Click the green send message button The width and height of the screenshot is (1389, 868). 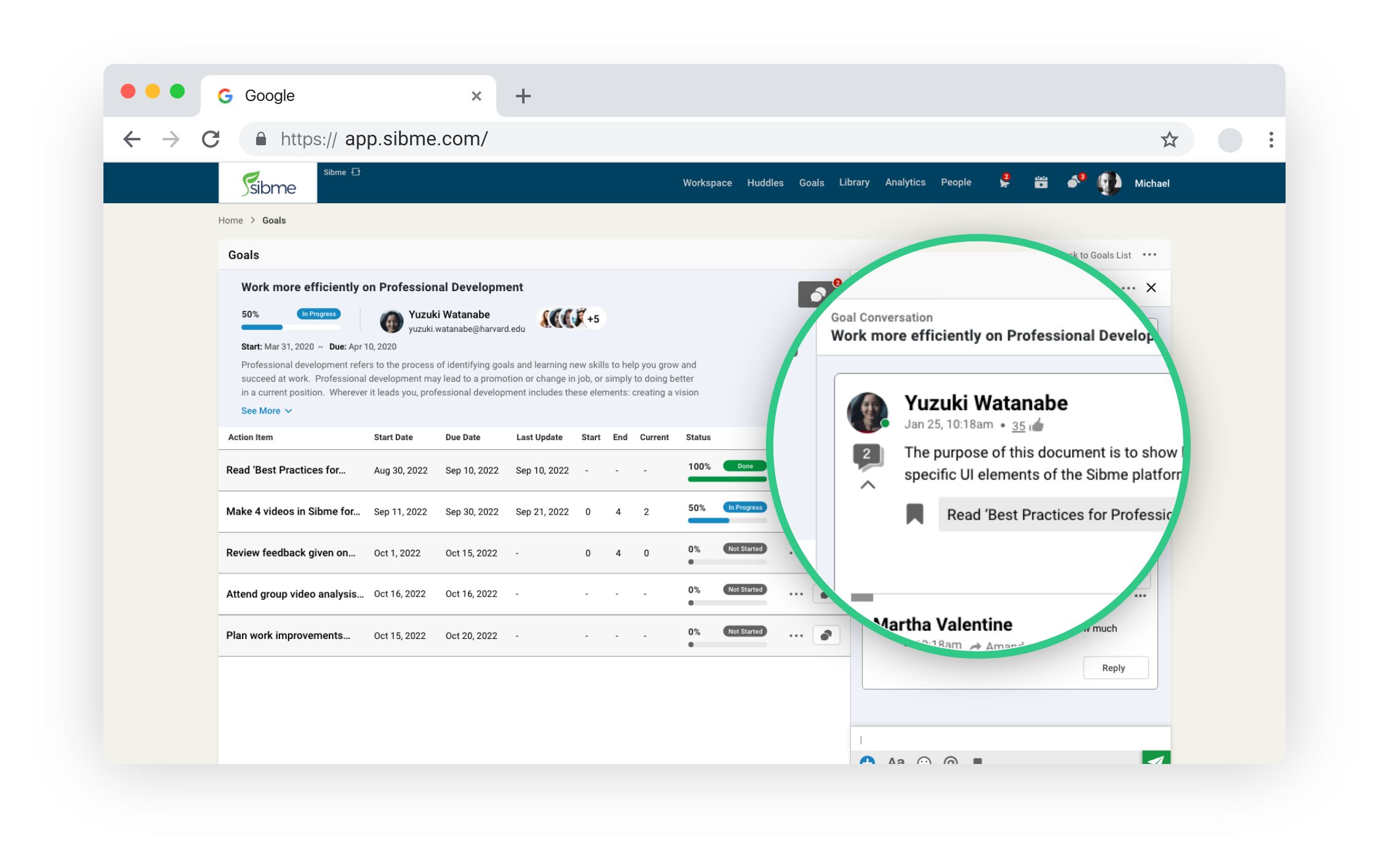[x=1156, y=758]
